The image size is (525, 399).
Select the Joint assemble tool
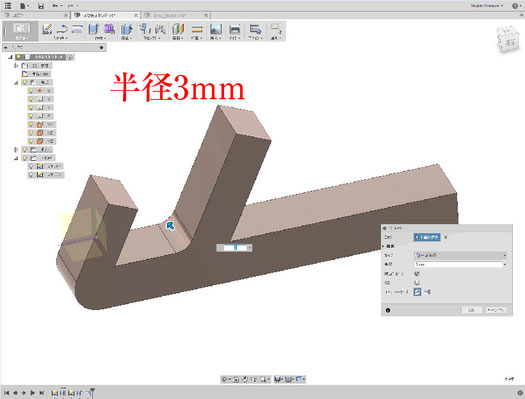(x=160, y=29)
